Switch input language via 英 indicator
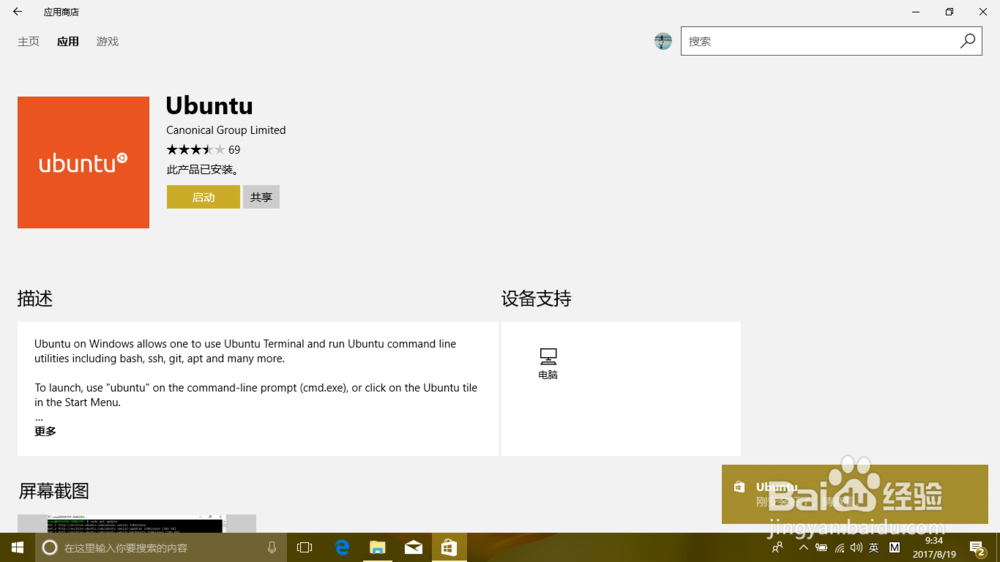 pyautogui.click(x=874, y=547)
